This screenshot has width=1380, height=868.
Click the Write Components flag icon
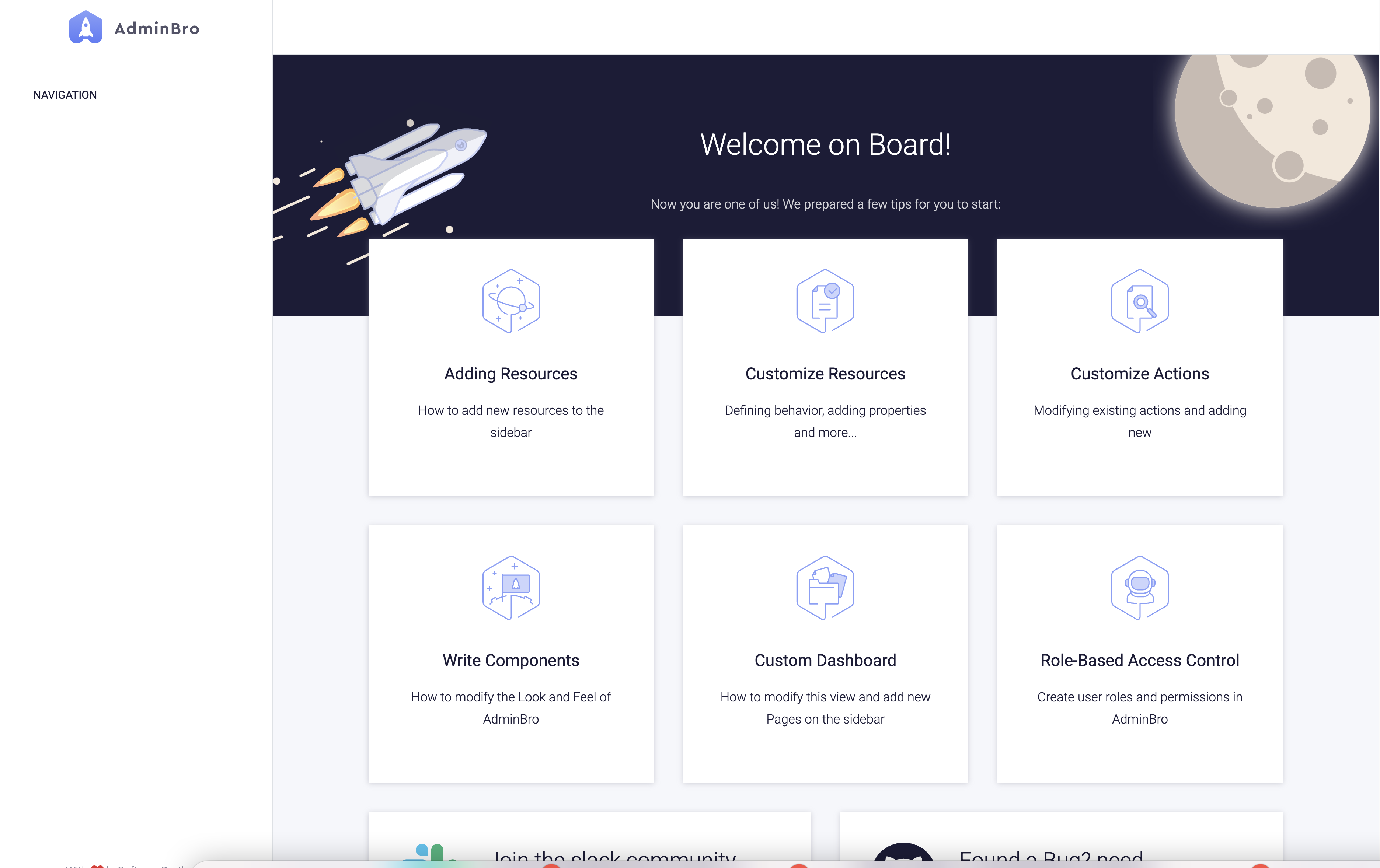pyautogui.click(x=510, y=588)
